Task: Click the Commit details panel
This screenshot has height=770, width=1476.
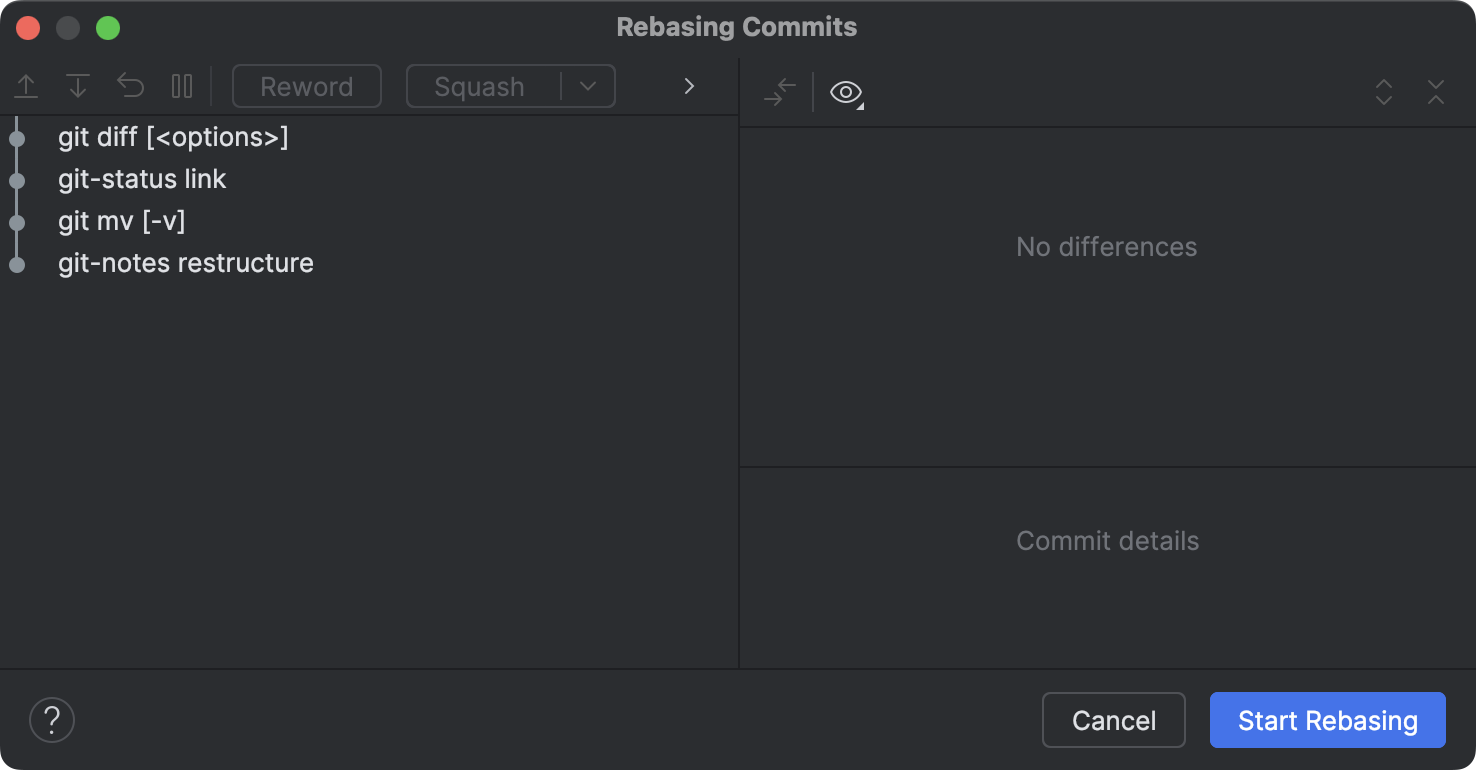Action: [x=1107, y=541]
